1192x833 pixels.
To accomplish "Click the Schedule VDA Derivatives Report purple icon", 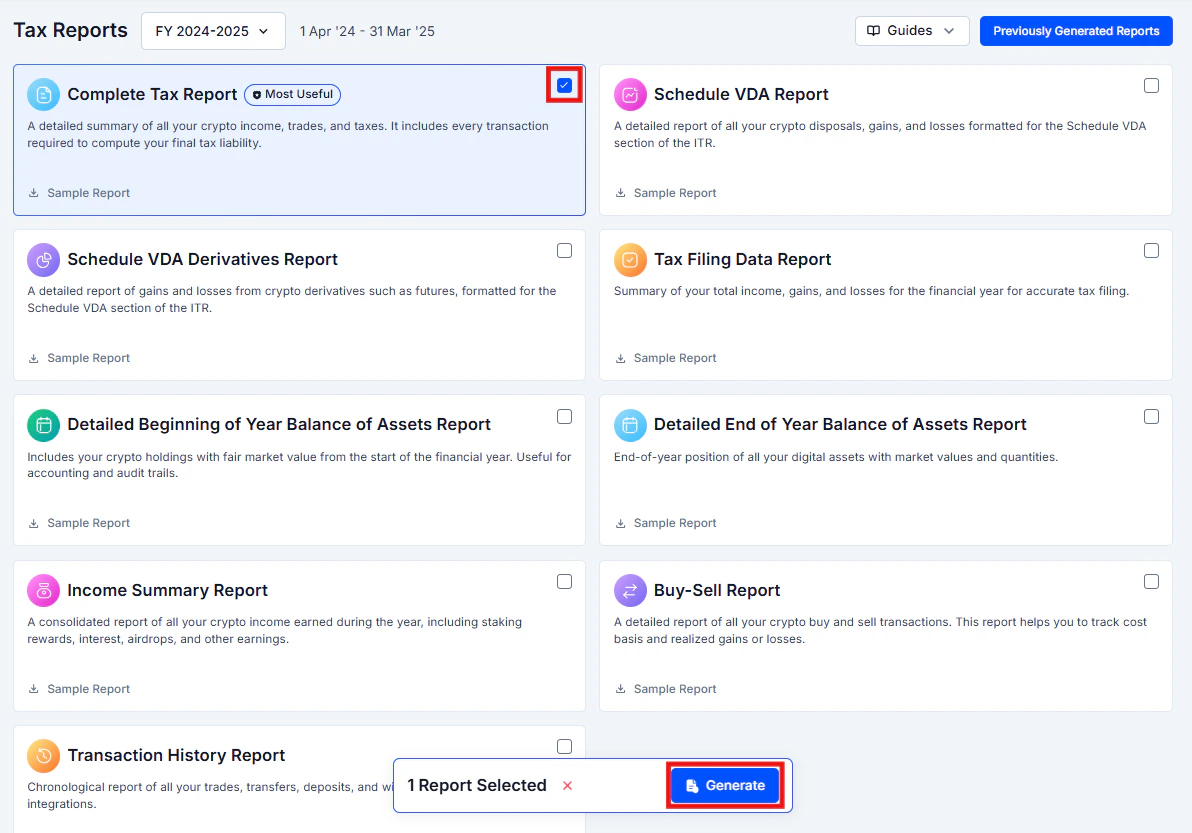I will [x=43, y=260].
